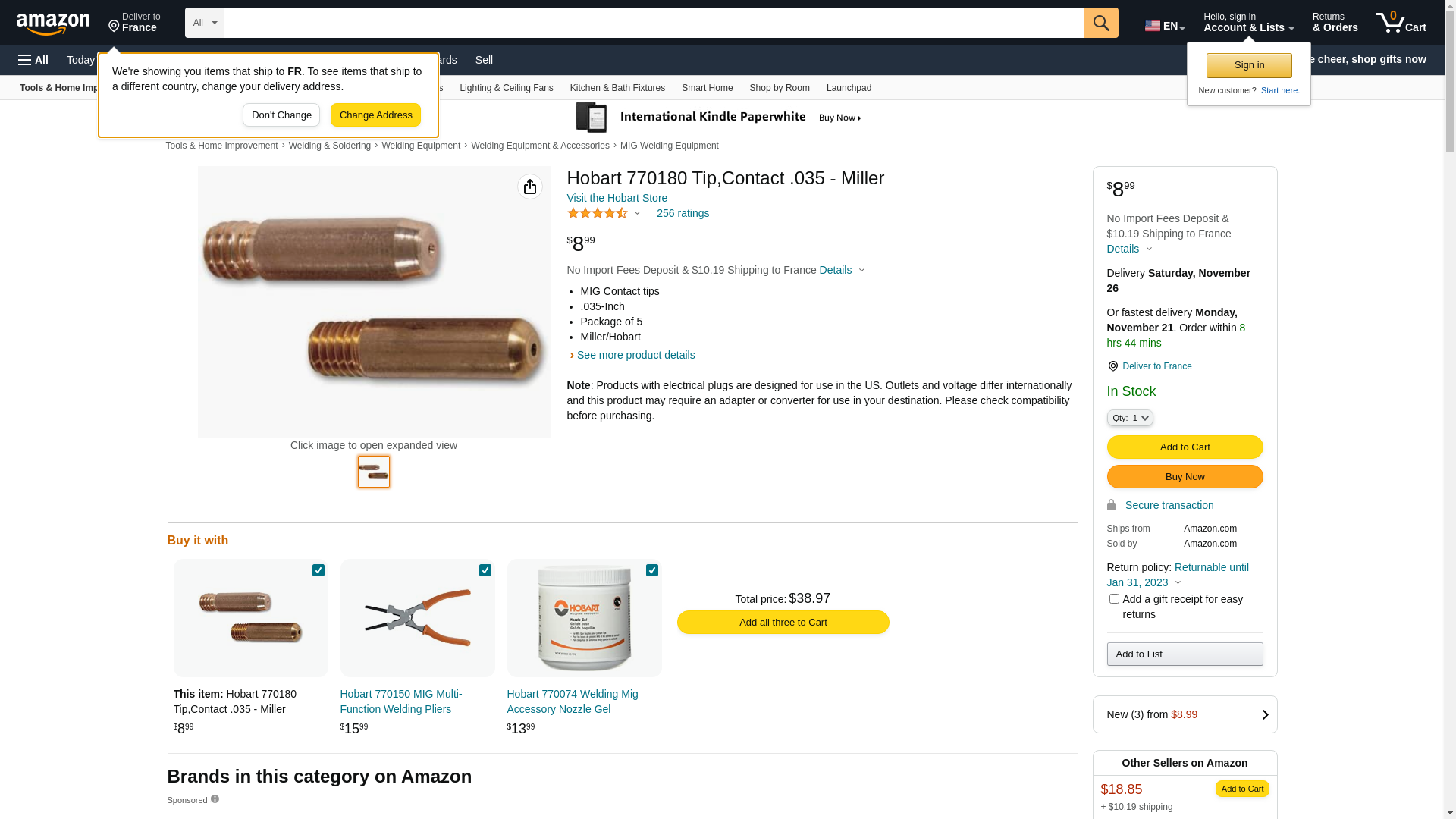Open Lighting & Ceiling Fans menu
Image resolution: width=1456 pixels, height=819 pixels.
tap(507, 88)
